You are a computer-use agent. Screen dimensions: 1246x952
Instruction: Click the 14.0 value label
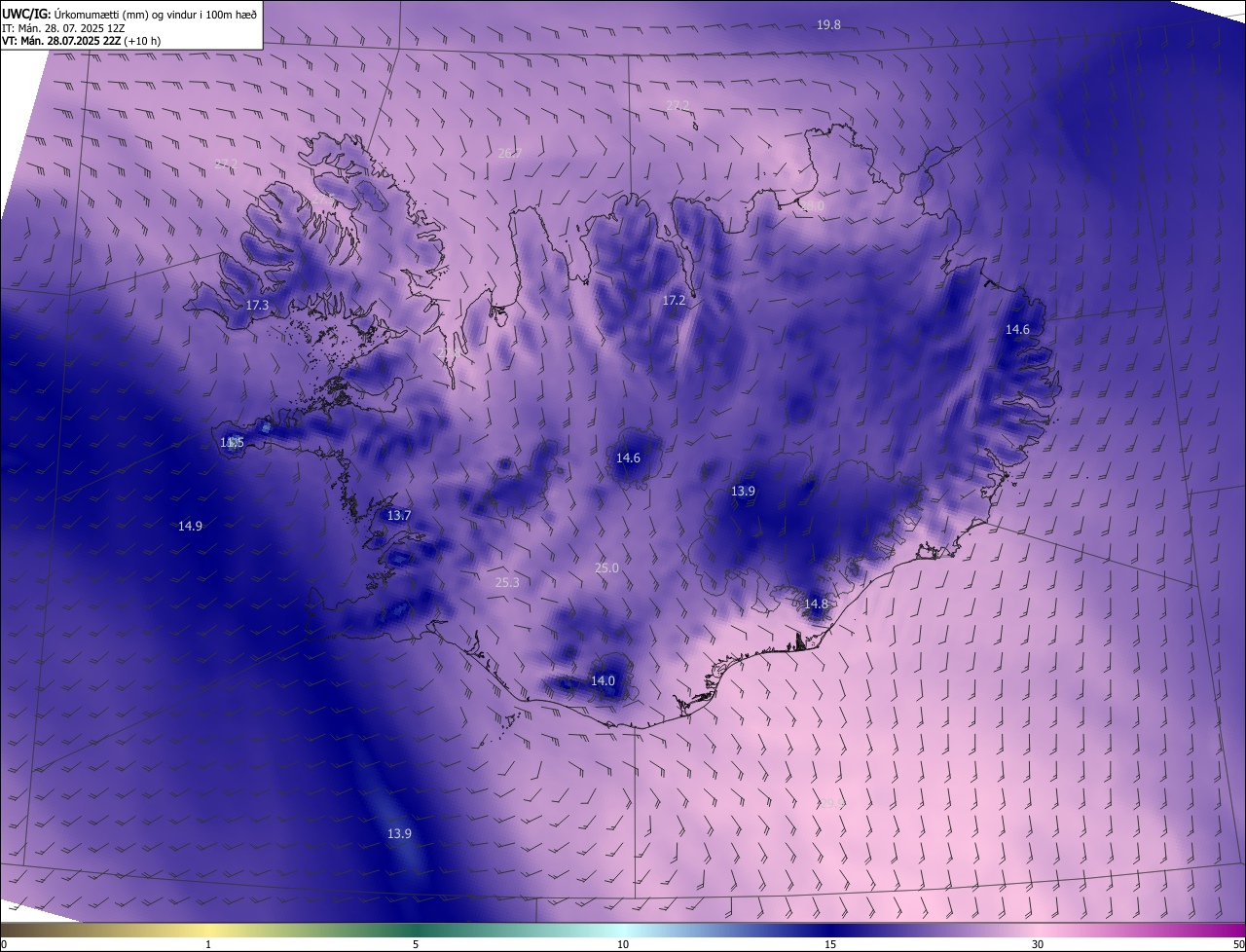click(x=603, y=680)
